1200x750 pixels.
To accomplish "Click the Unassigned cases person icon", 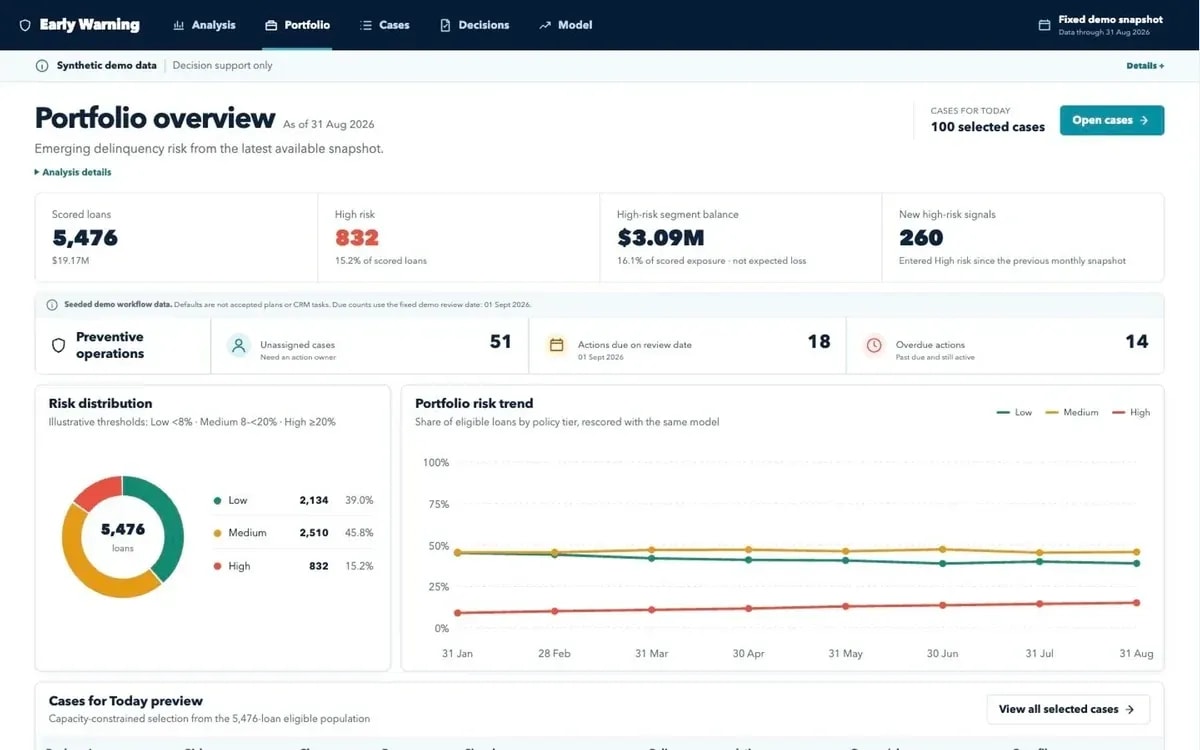I will coord(238,346).
